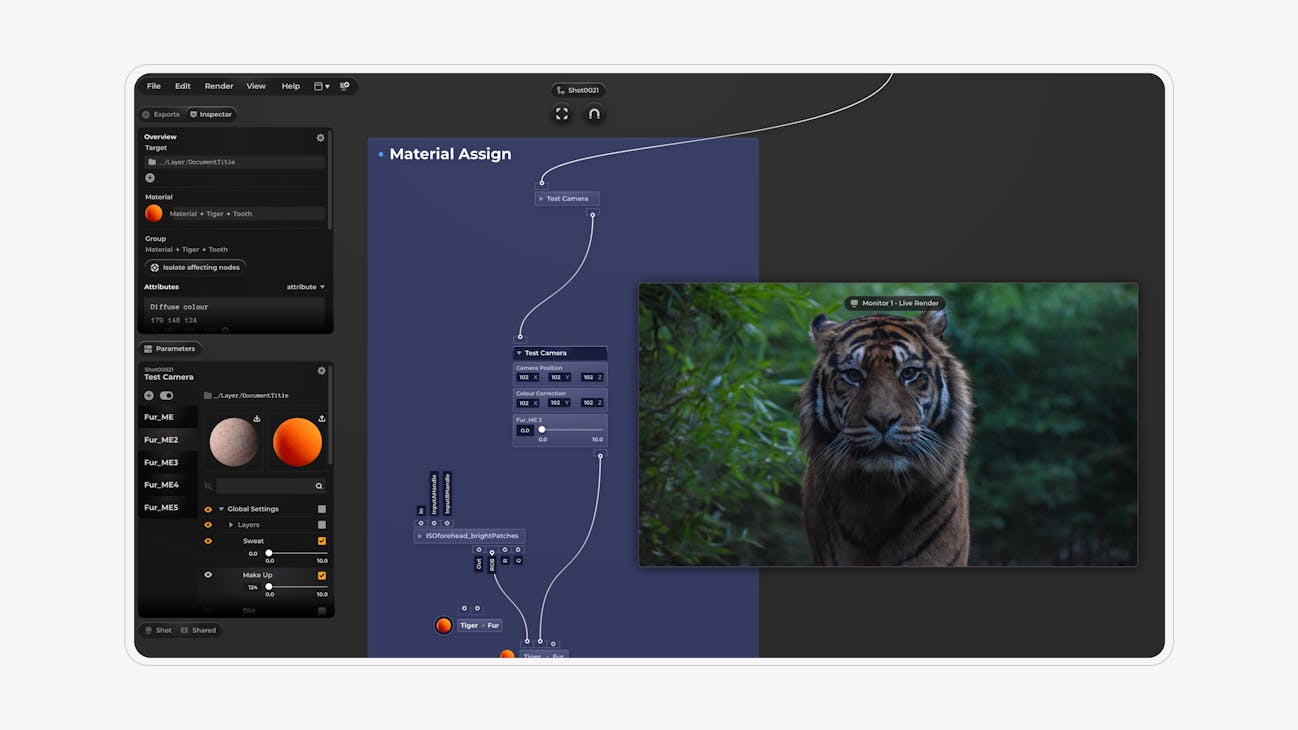Click the Sweat slider track

[295, 553]
